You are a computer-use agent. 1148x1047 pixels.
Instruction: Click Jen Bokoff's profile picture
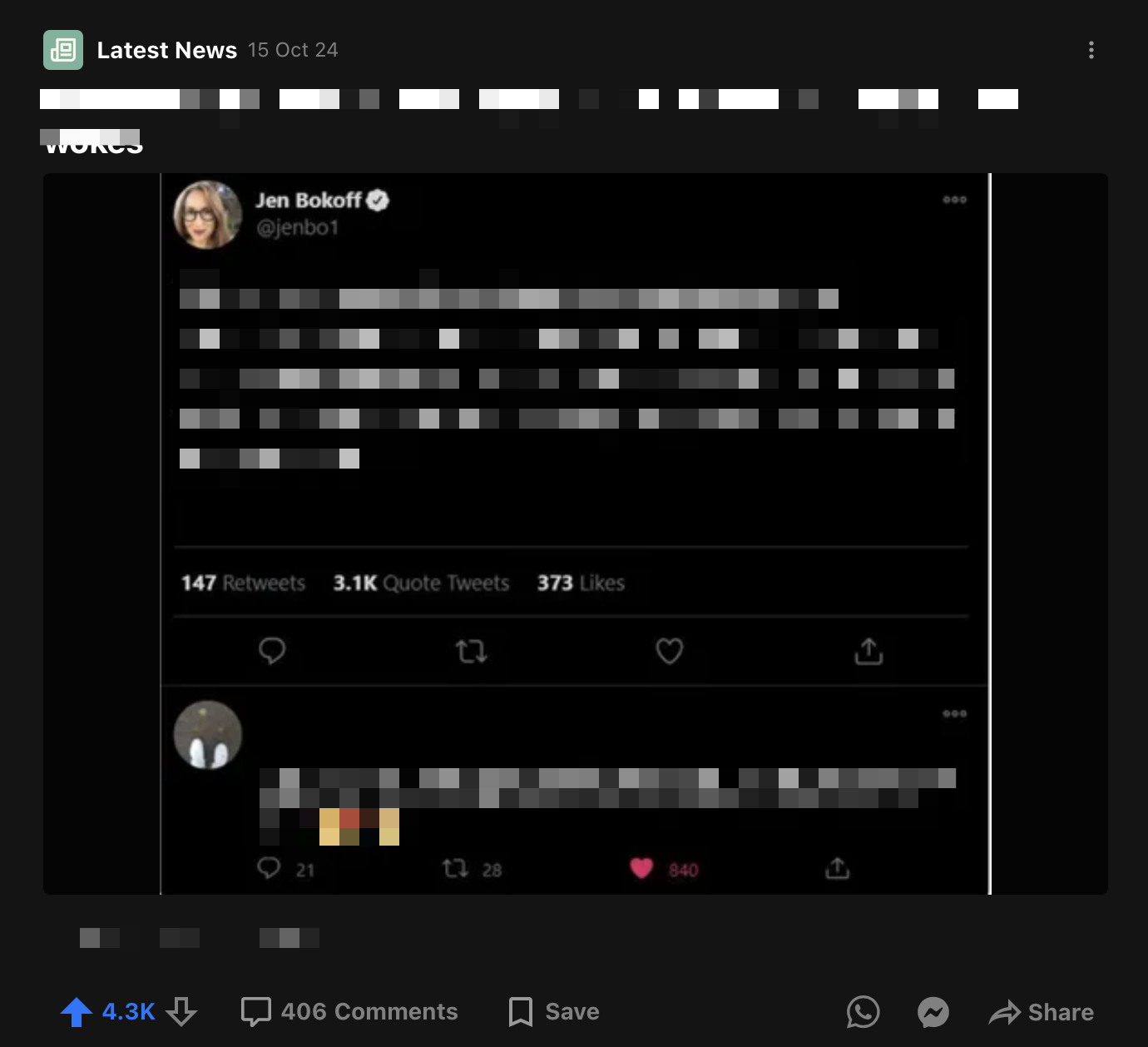pyautogui.click(x=208, y=215)
